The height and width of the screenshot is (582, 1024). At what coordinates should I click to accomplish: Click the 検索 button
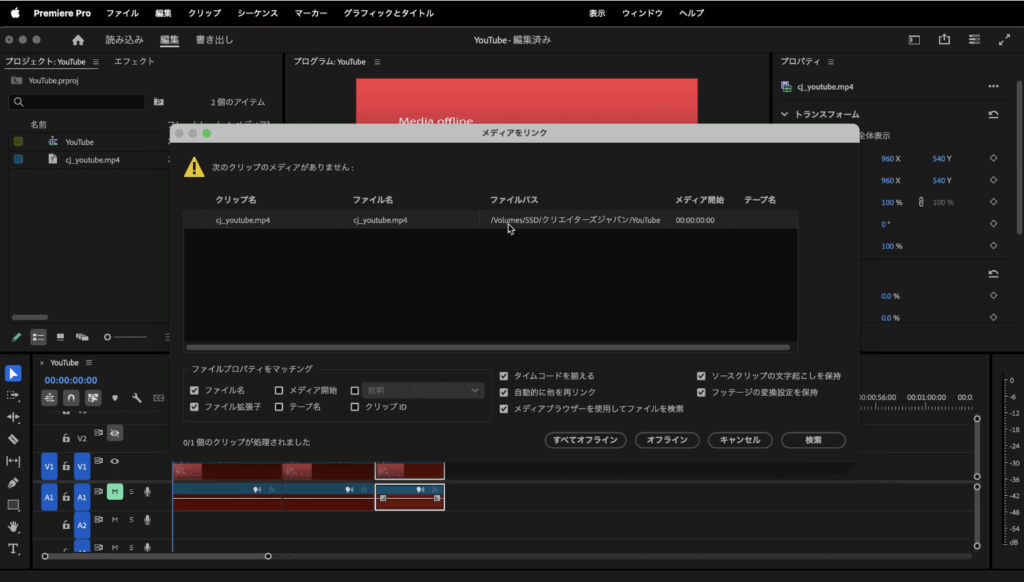(813, 440)
